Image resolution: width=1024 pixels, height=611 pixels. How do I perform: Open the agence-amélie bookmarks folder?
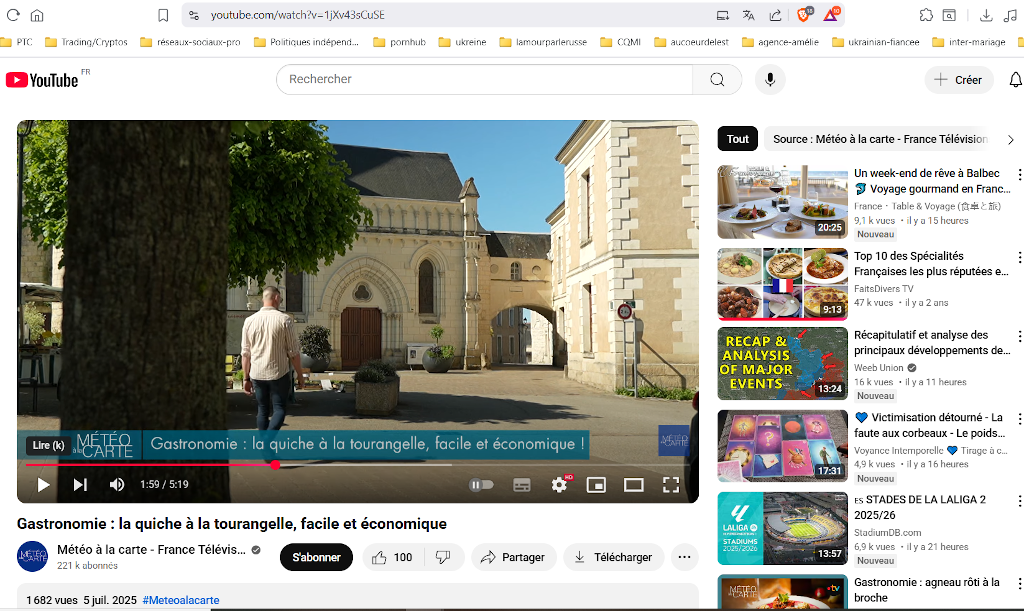[x=780, y=42]
